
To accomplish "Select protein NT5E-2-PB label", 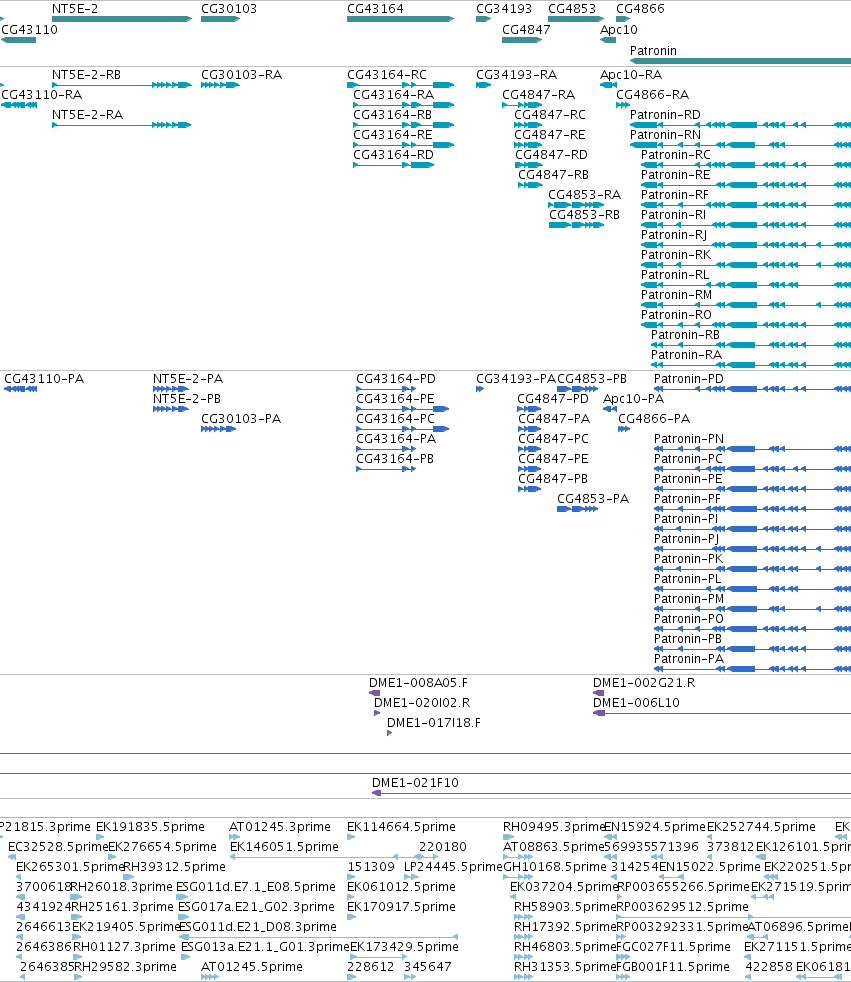I will tap(187, 399).
